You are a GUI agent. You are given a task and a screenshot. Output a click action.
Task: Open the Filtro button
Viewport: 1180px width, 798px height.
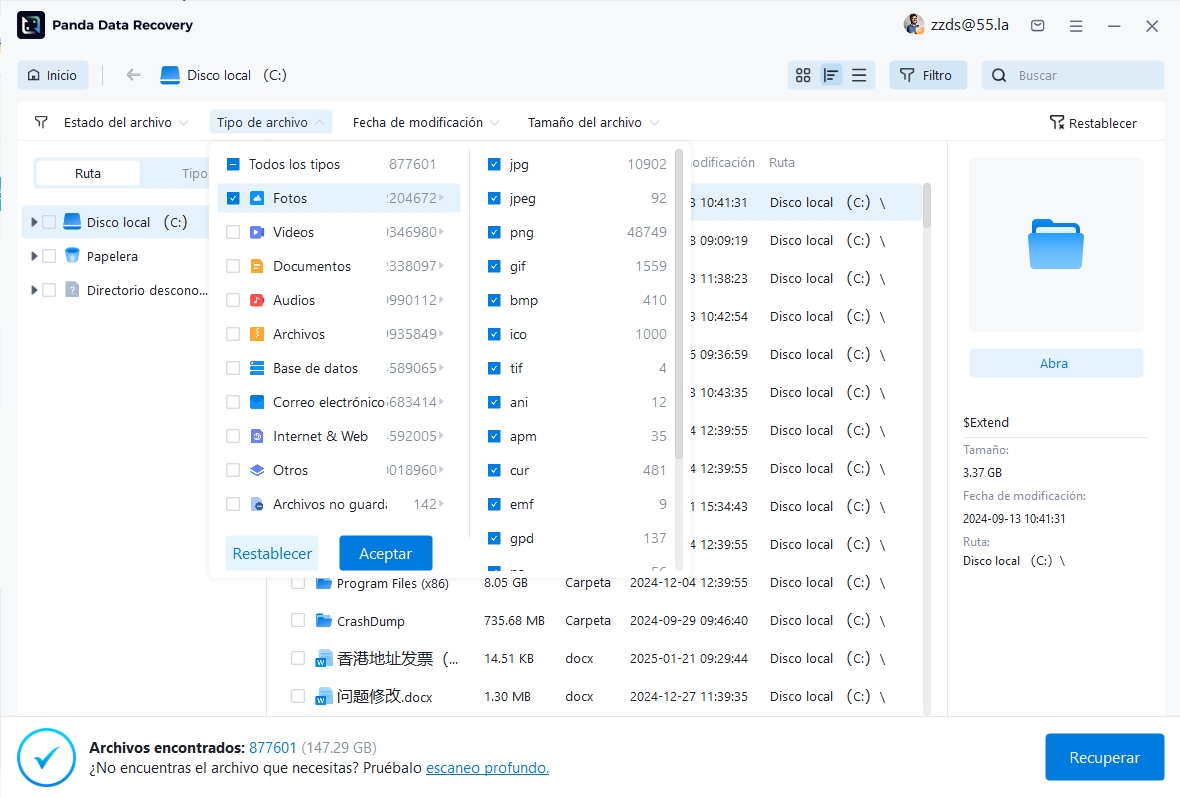pos(927,75)
